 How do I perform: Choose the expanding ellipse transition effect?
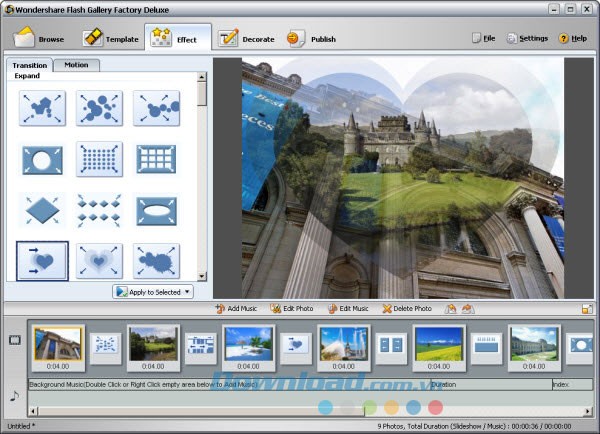156,209
